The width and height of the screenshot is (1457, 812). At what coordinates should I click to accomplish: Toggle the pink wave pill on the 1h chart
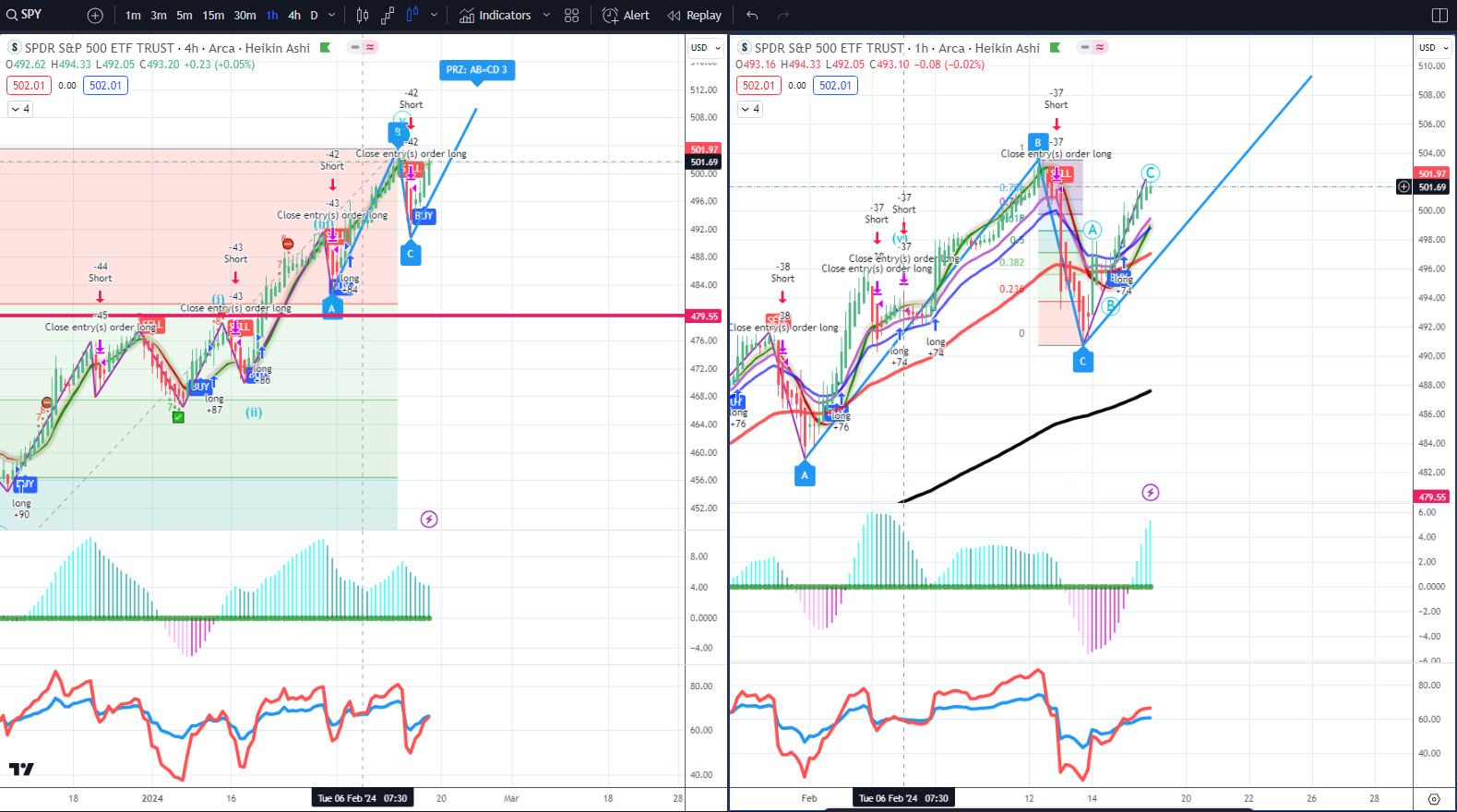click(1100, 47)
